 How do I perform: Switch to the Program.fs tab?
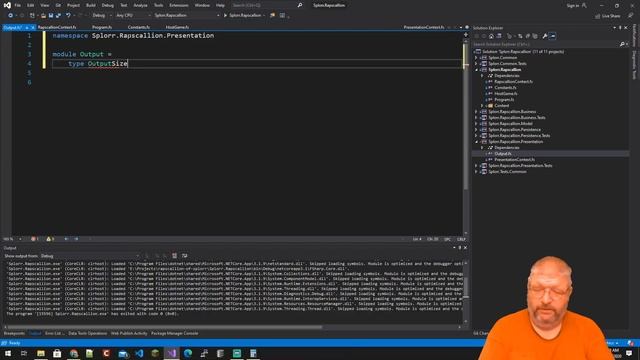(102, 27)
